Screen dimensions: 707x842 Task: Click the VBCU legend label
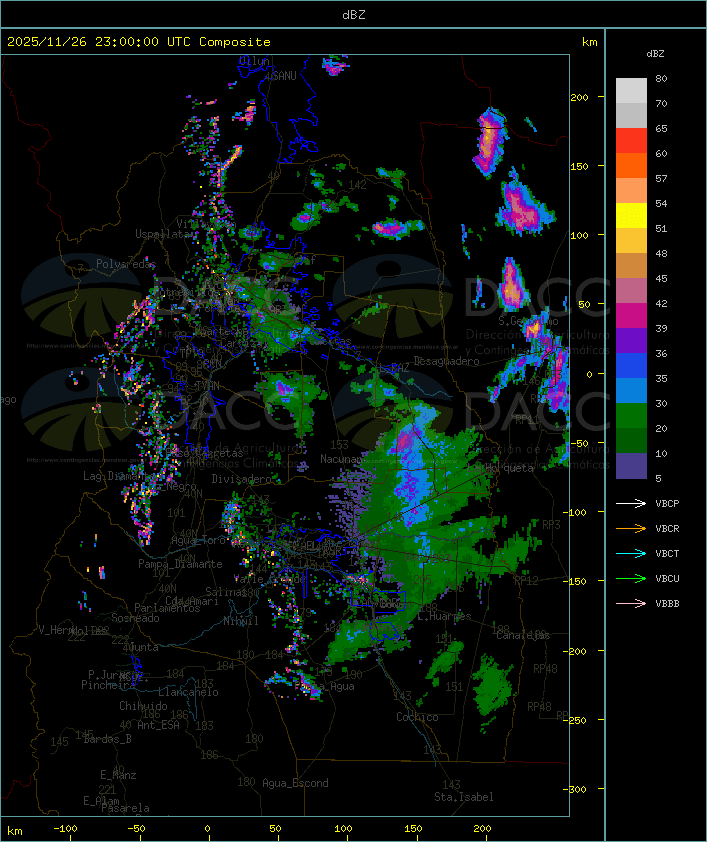[667, 578]
